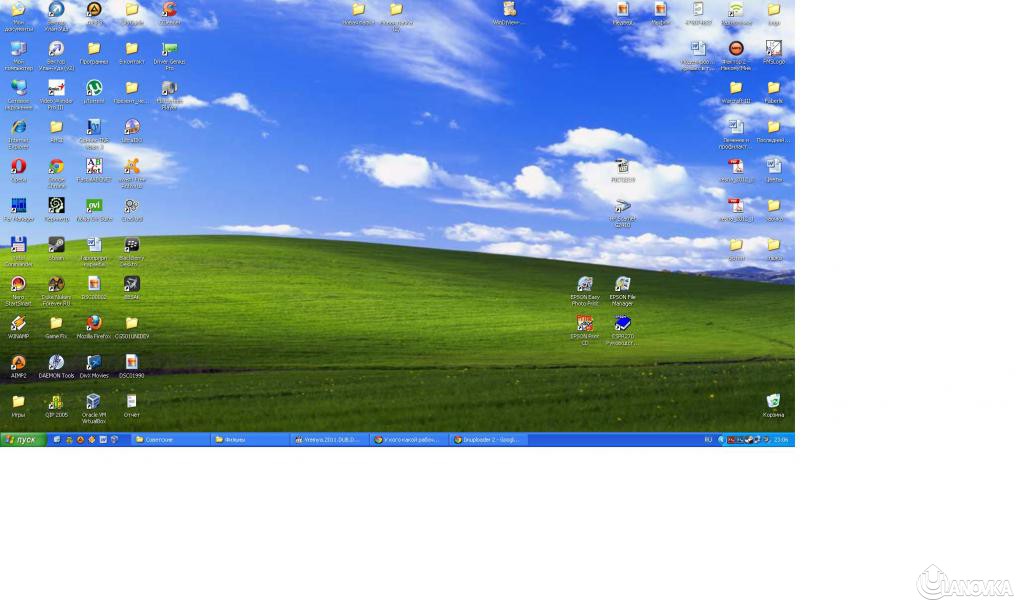Switch to the Фильмы folder taskbar button
The image size is (1024, 608).
[250, 440]
